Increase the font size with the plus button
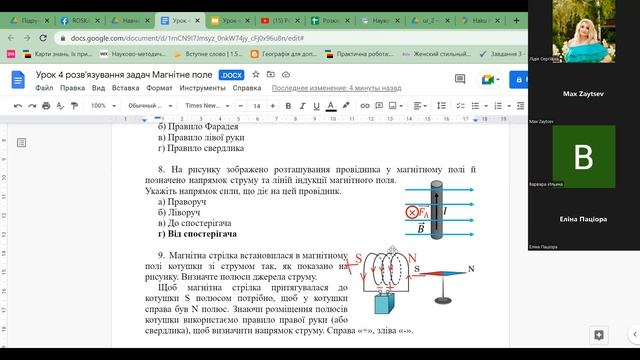Viewport: 640px width, 360px height. [x=273, y=106]
